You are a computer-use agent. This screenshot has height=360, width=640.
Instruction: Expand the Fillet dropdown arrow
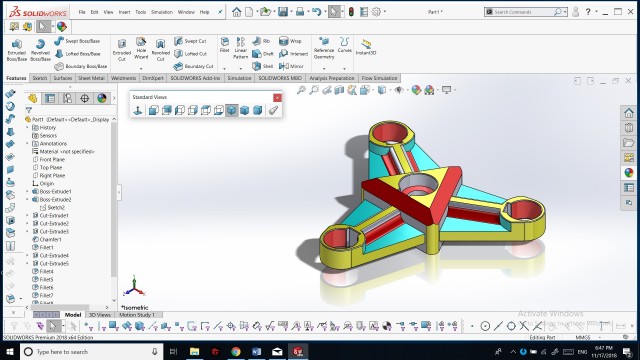point(224,69)
